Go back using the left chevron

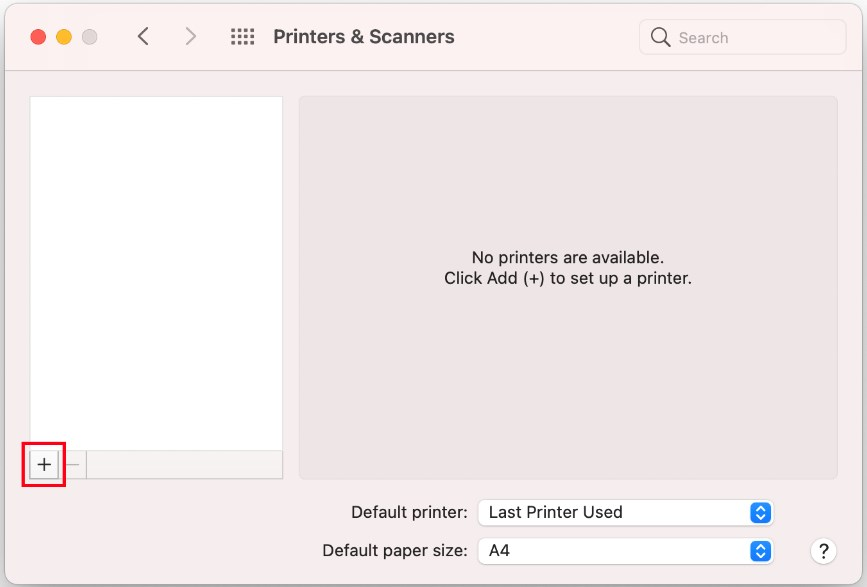[x=143, y=36]
